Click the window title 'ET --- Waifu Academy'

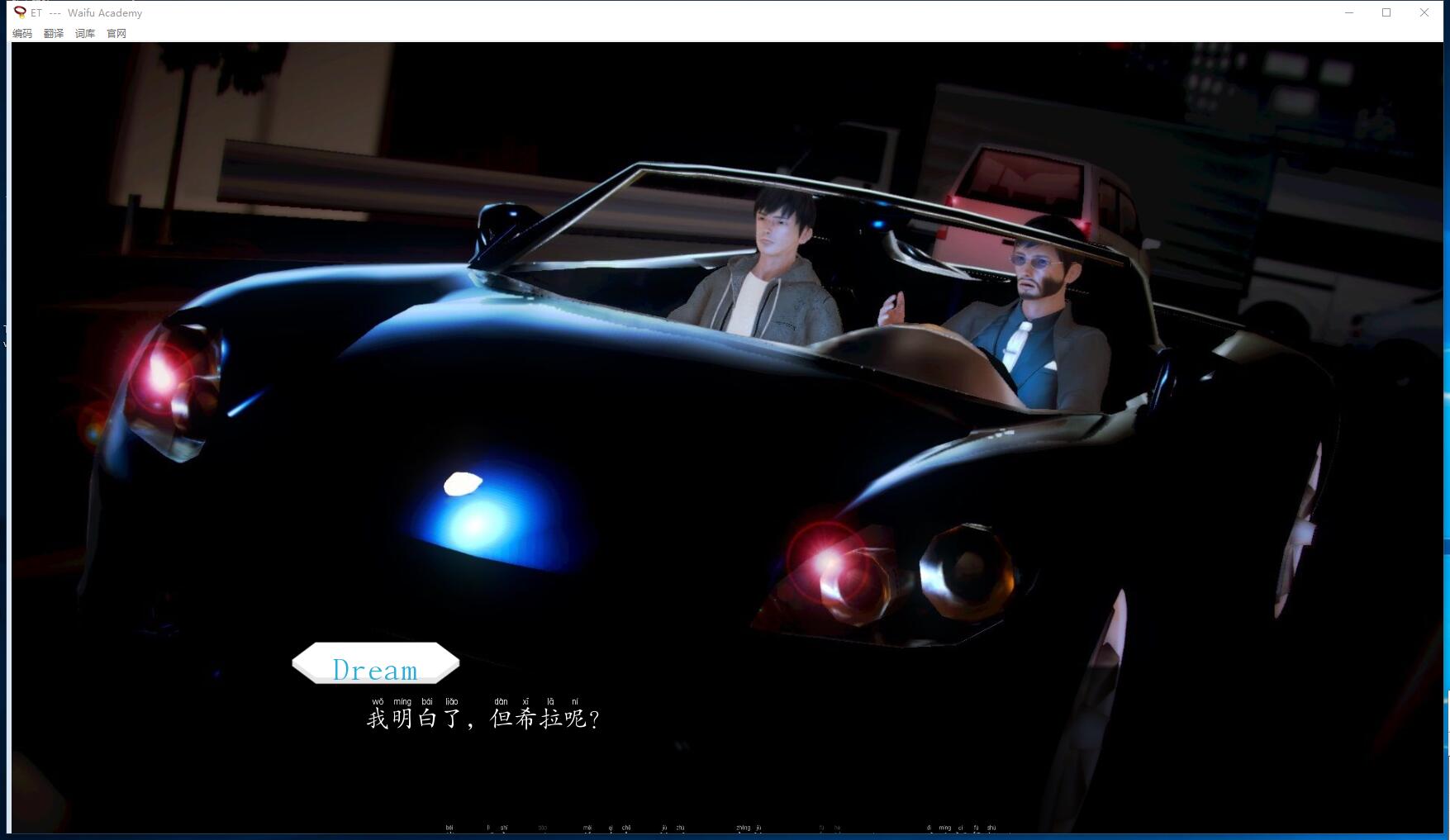87,12
